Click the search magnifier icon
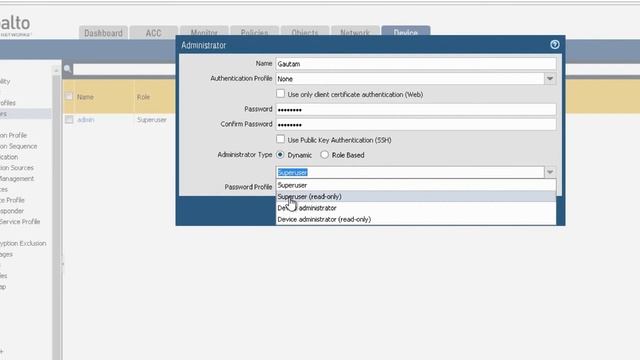 coord(68,69)
